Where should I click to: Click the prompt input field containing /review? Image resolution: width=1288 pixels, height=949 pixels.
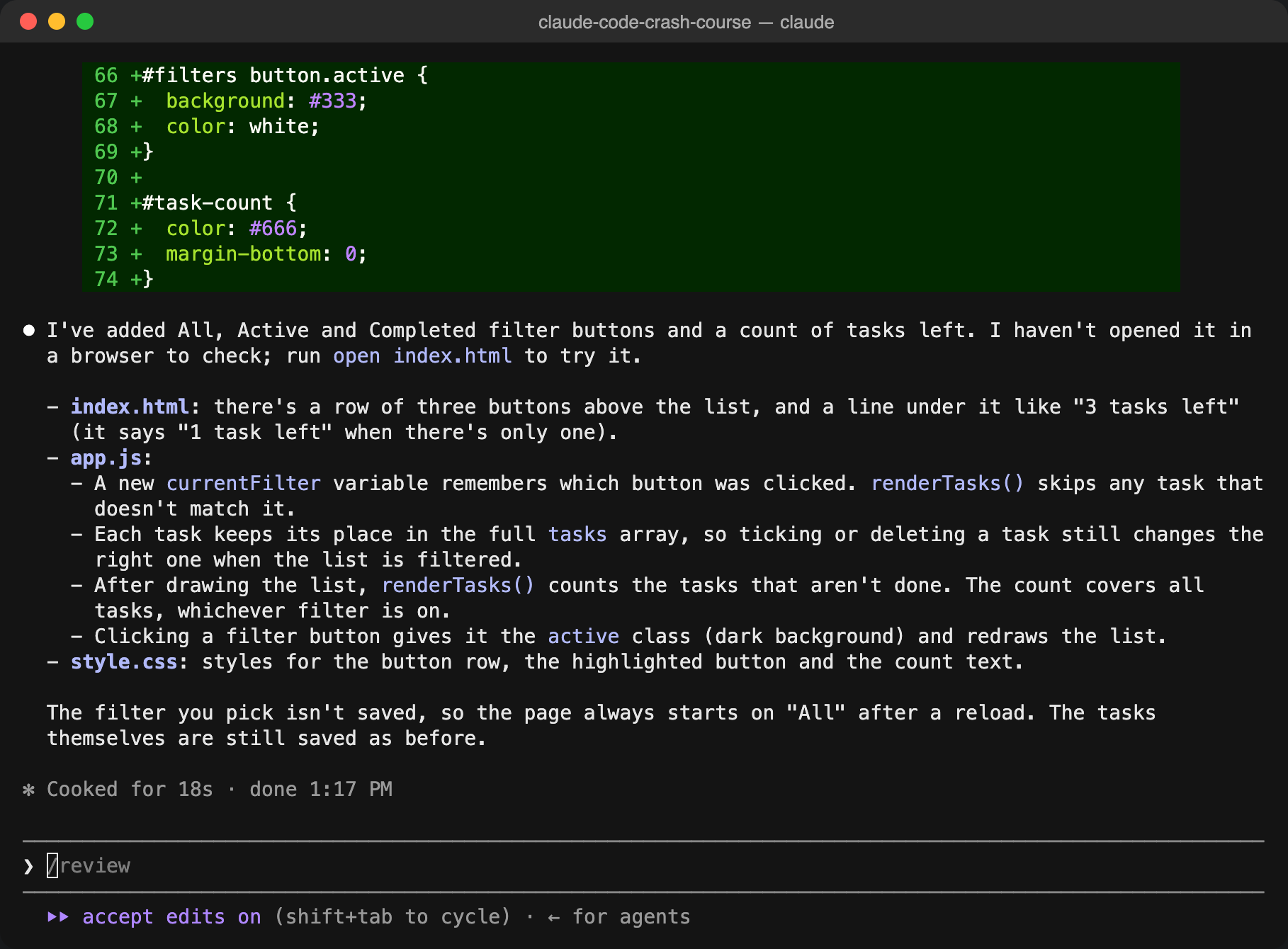643,865
